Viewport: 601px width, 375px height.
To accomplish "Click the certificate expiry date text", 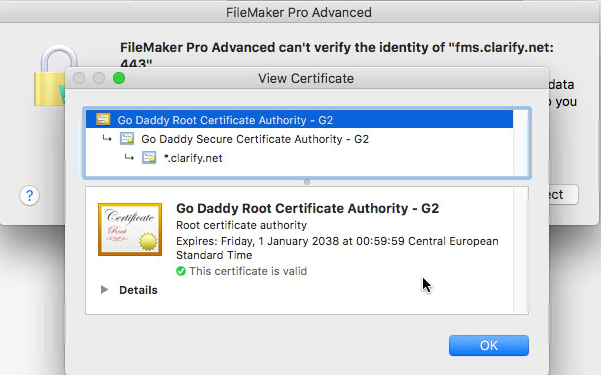I will (x=337, y=248).
